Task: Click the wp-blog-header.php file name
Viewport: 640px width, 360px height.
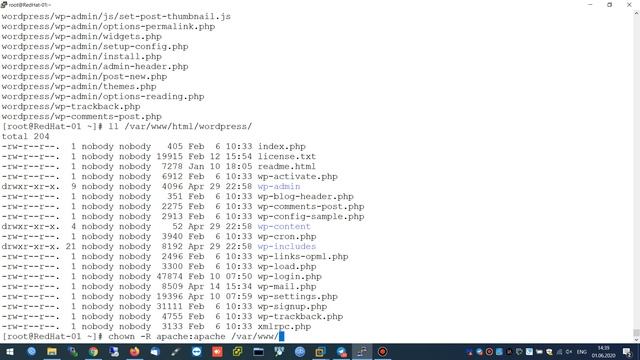Action: point(305,196)
